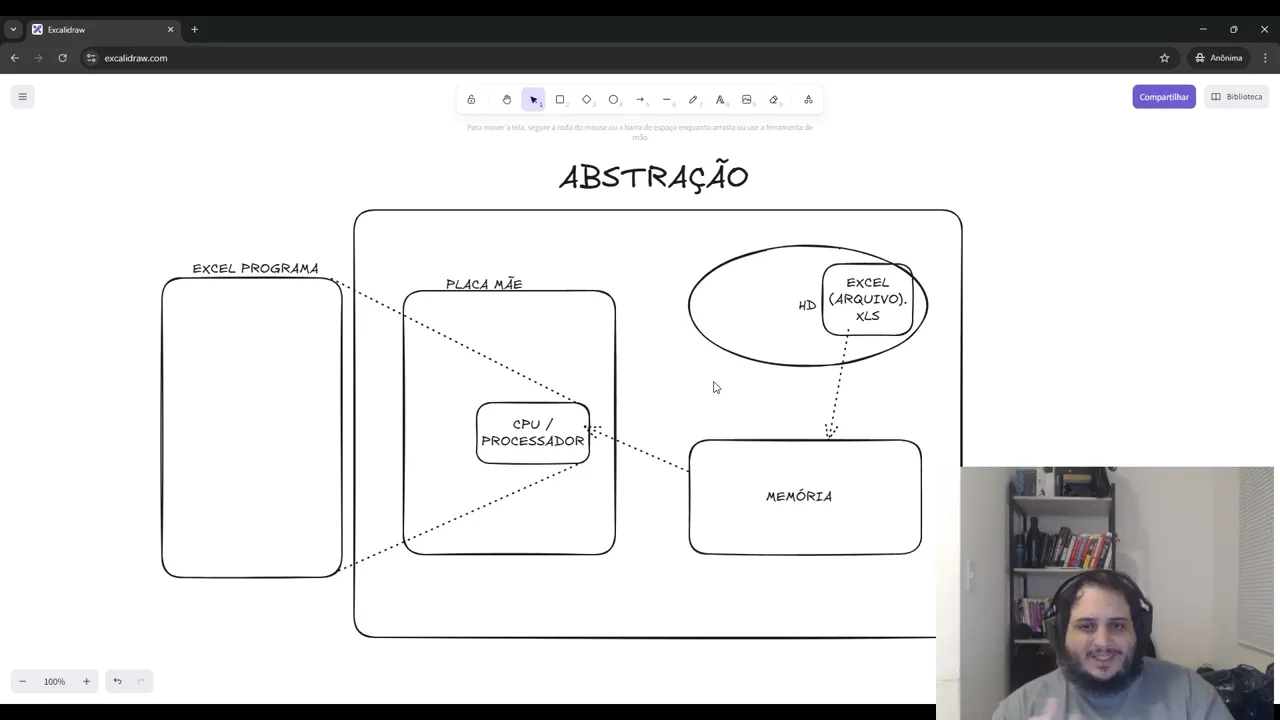Screen dimensions: 1280x720
Task: Toggle the keep-tool-active lock
Action: coord(471,100)
